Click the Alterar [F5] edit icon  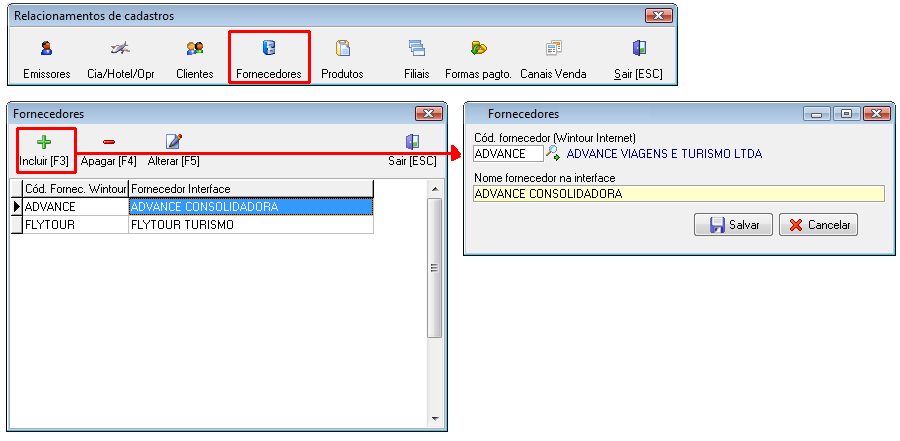click(x=173, y=141)
